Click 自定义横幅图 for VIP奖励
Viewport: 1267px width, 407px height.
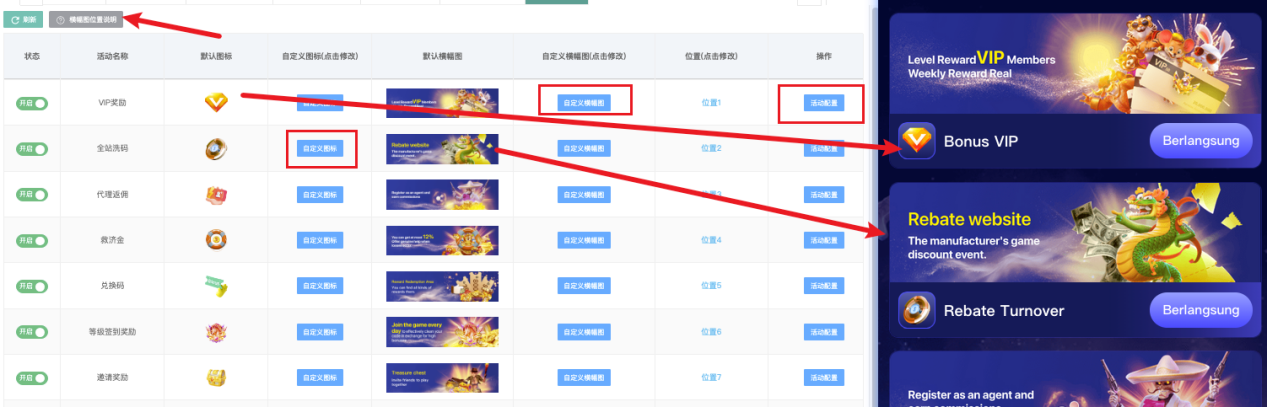click(584, 102)
